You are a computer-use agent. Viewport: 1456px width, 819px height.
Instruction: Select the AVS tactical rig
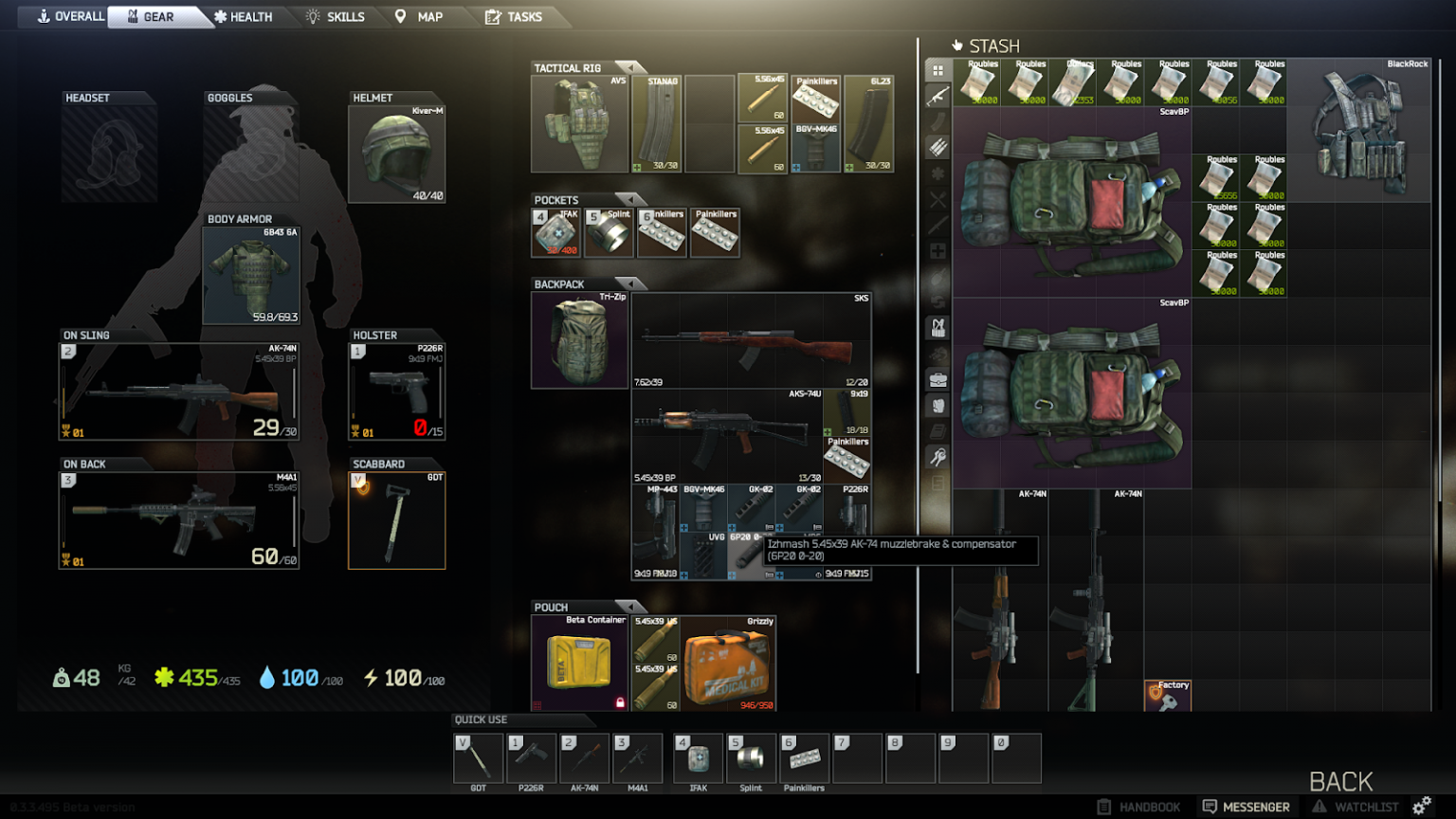tap(580, 124)
